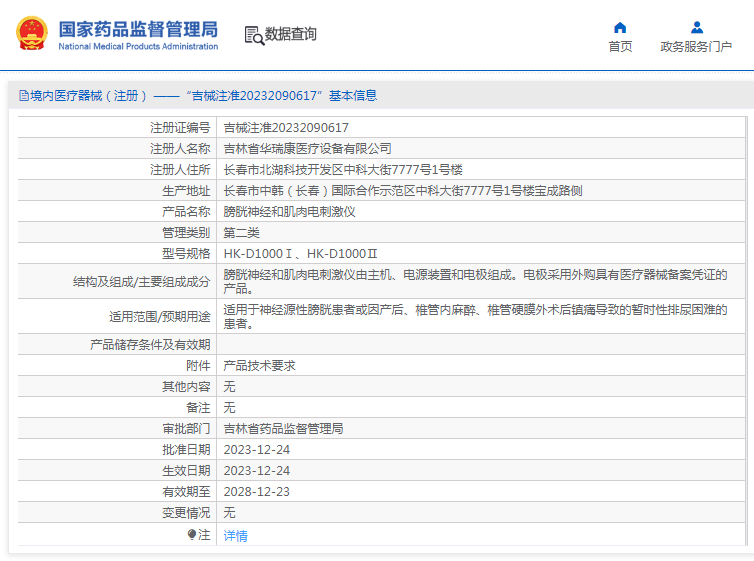Open the 政务服务门户 user icon
This screenshot has height=561, width=754.
697,27
